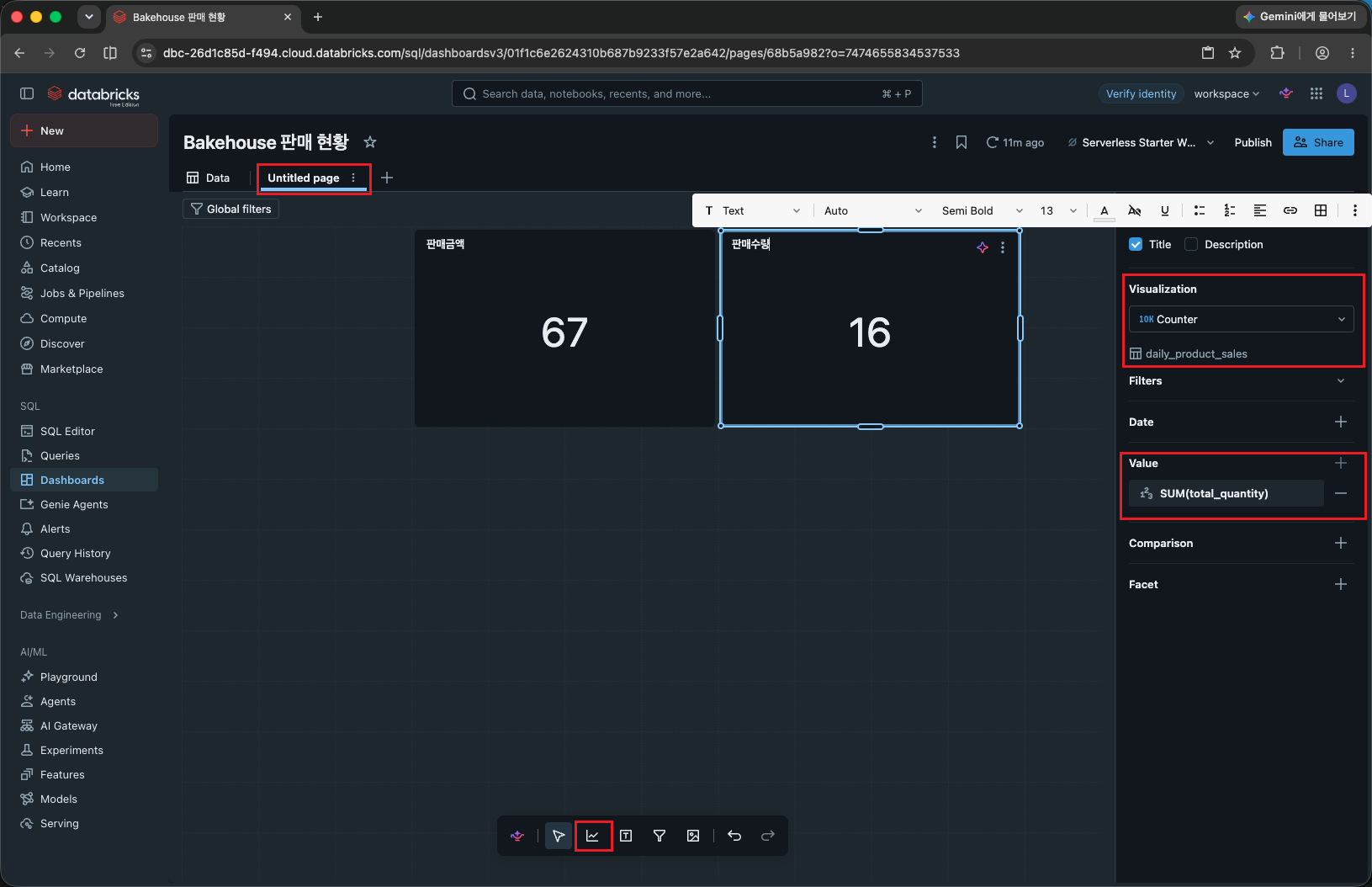Refresh dashboard data updated 11m ago

[1015, 142]
